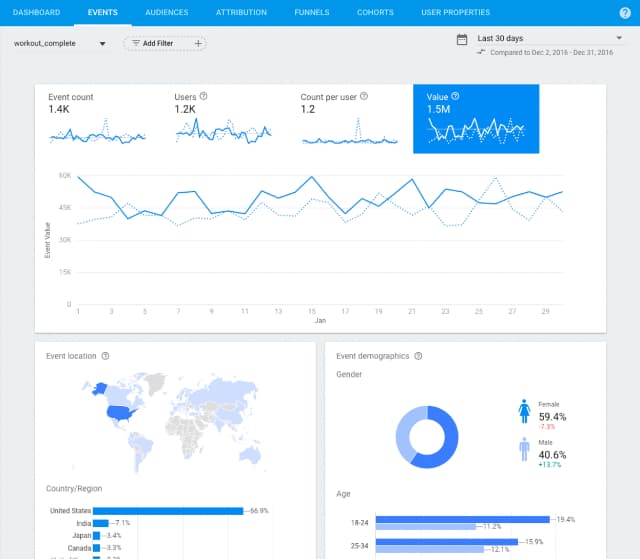Screen dimensions: 640x560
Task: Go to the Attribution tab
Action: coord(241,13)
